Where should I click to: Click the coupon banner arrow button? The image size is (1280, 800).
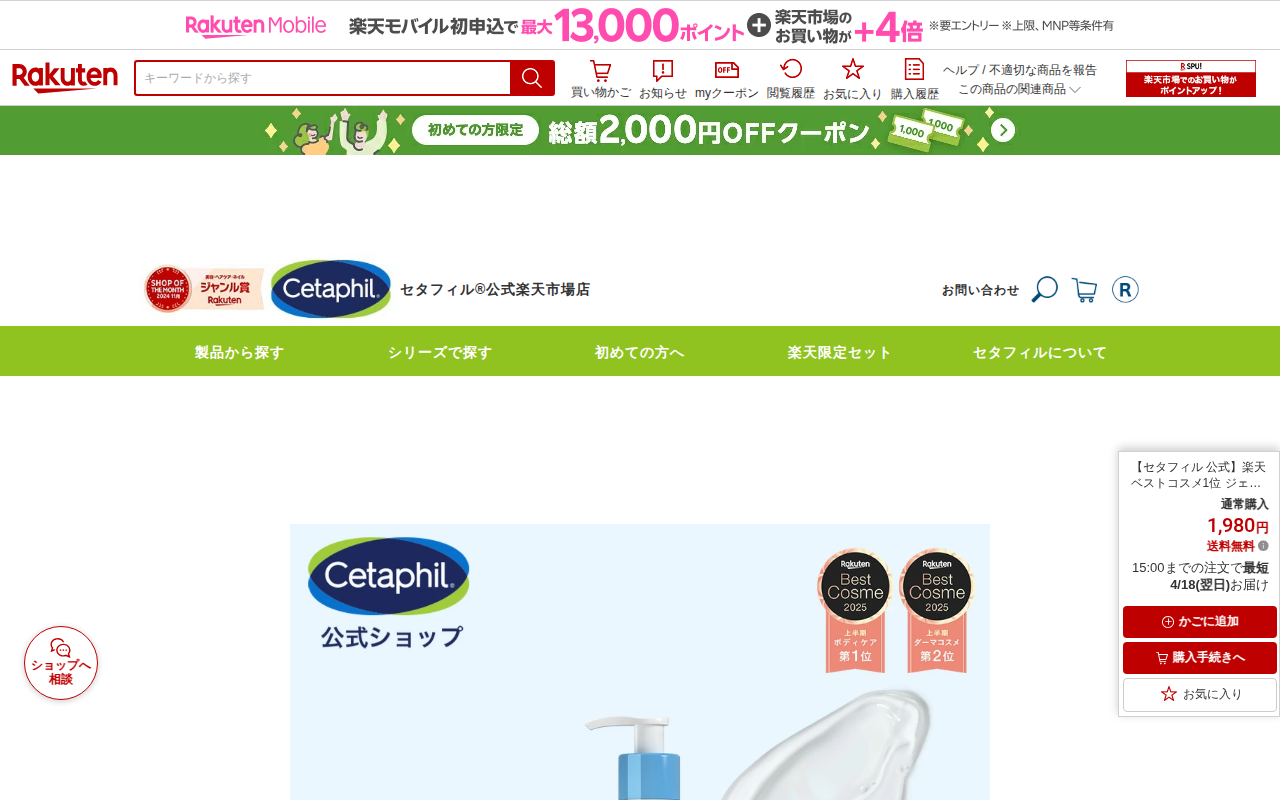1003,130
